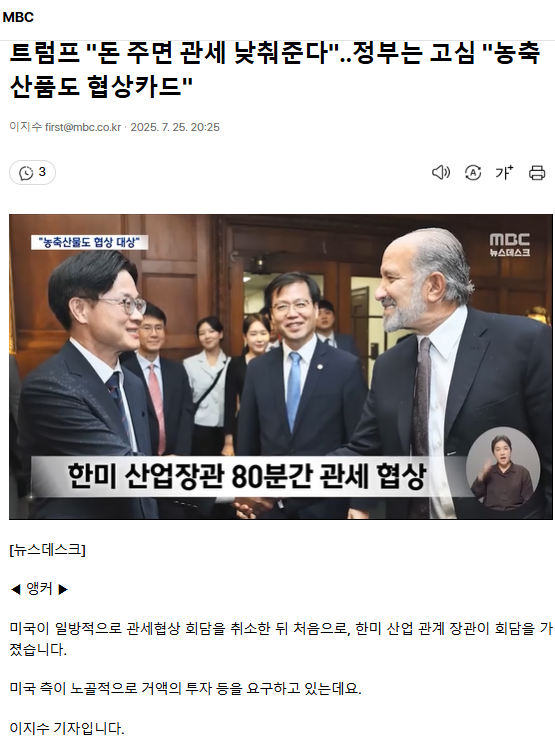Click reporter name 이지수 in byline
This screenshot has height=749, width=555.
click(25, 127)
